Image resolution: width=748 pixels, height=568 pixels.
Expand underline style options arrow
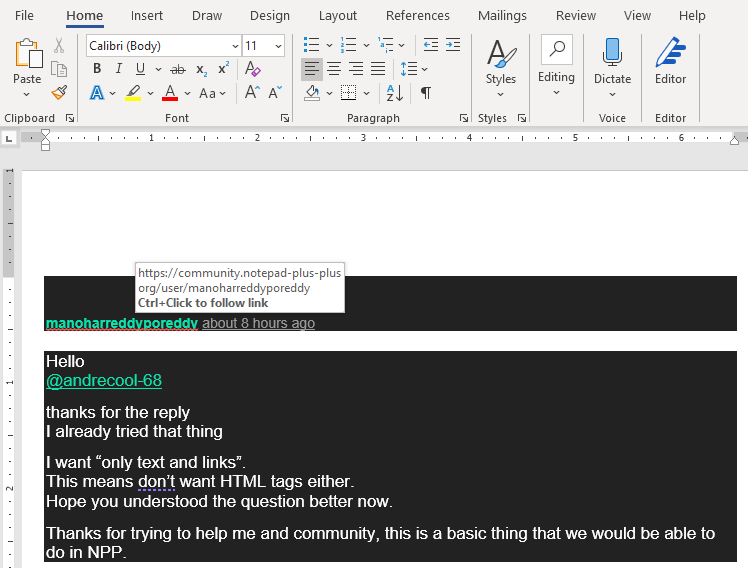[x=158, y=70]
